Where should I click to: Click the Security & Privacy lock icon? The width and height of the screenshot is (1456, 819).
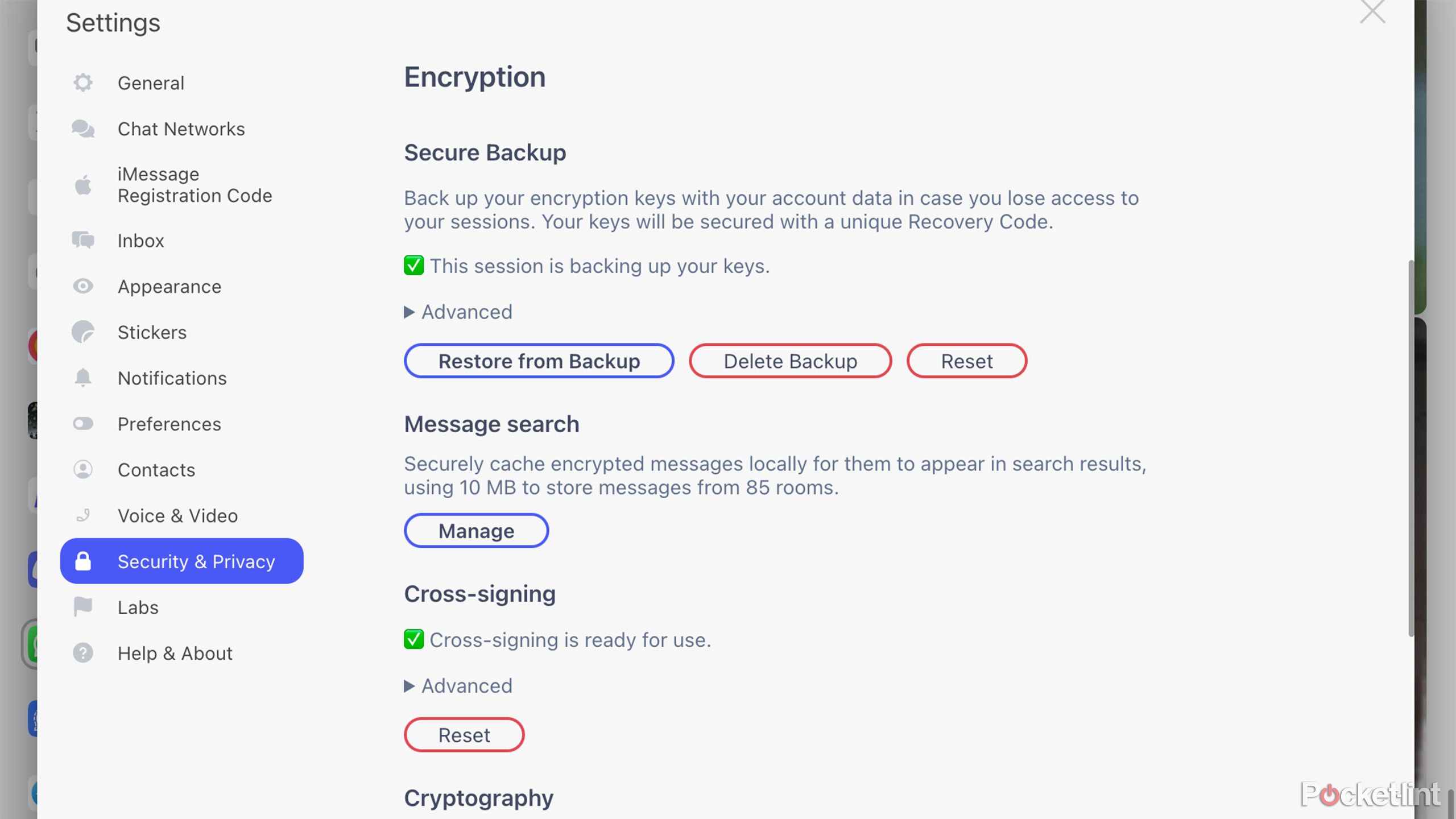coord(84,561)
